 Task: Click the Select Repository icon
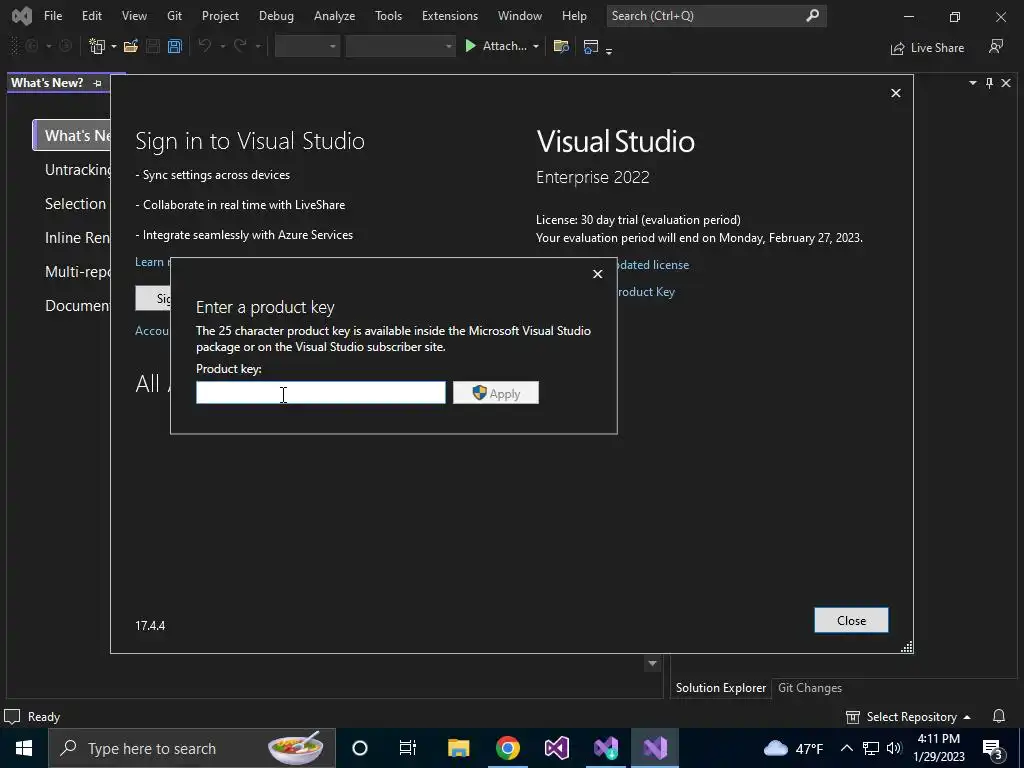852,717
